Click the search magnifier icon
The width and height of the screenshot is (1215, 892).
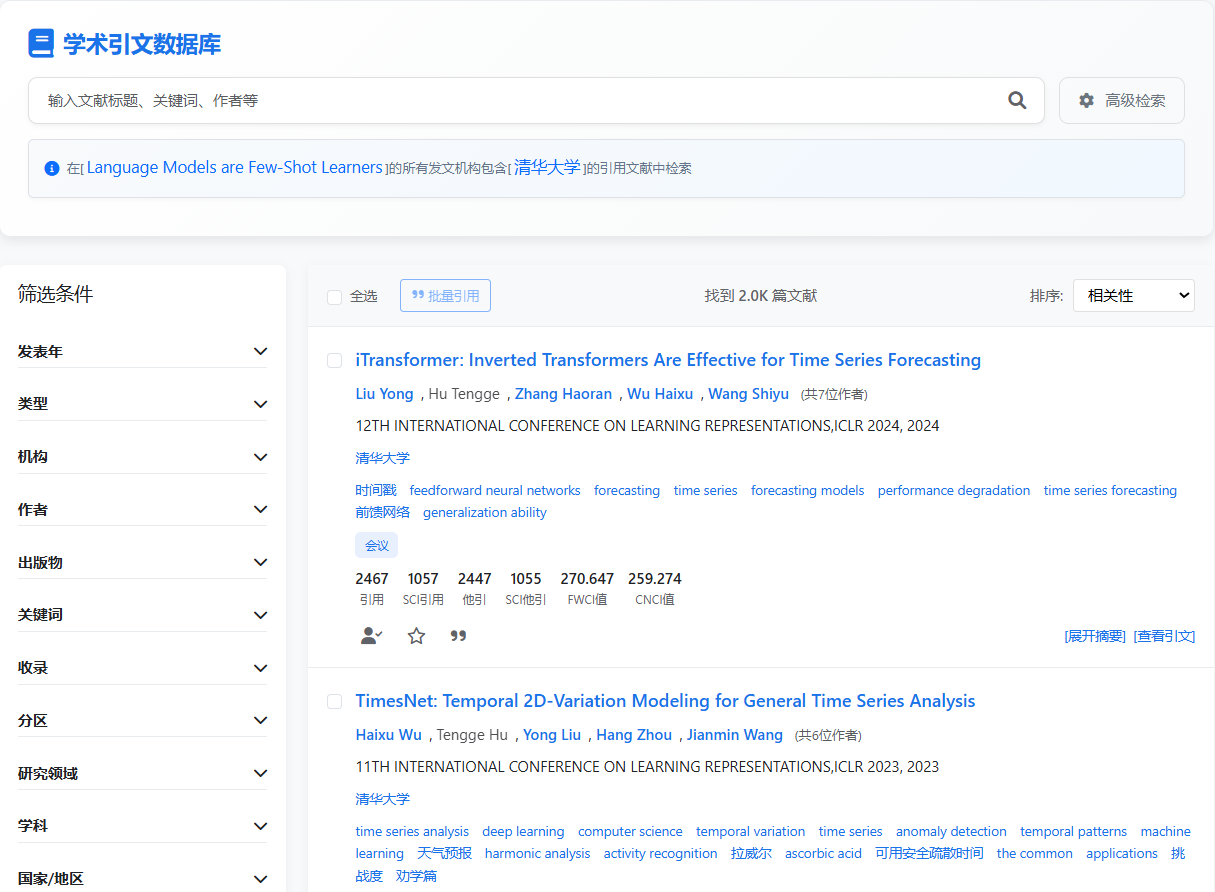click(1017, 100)
